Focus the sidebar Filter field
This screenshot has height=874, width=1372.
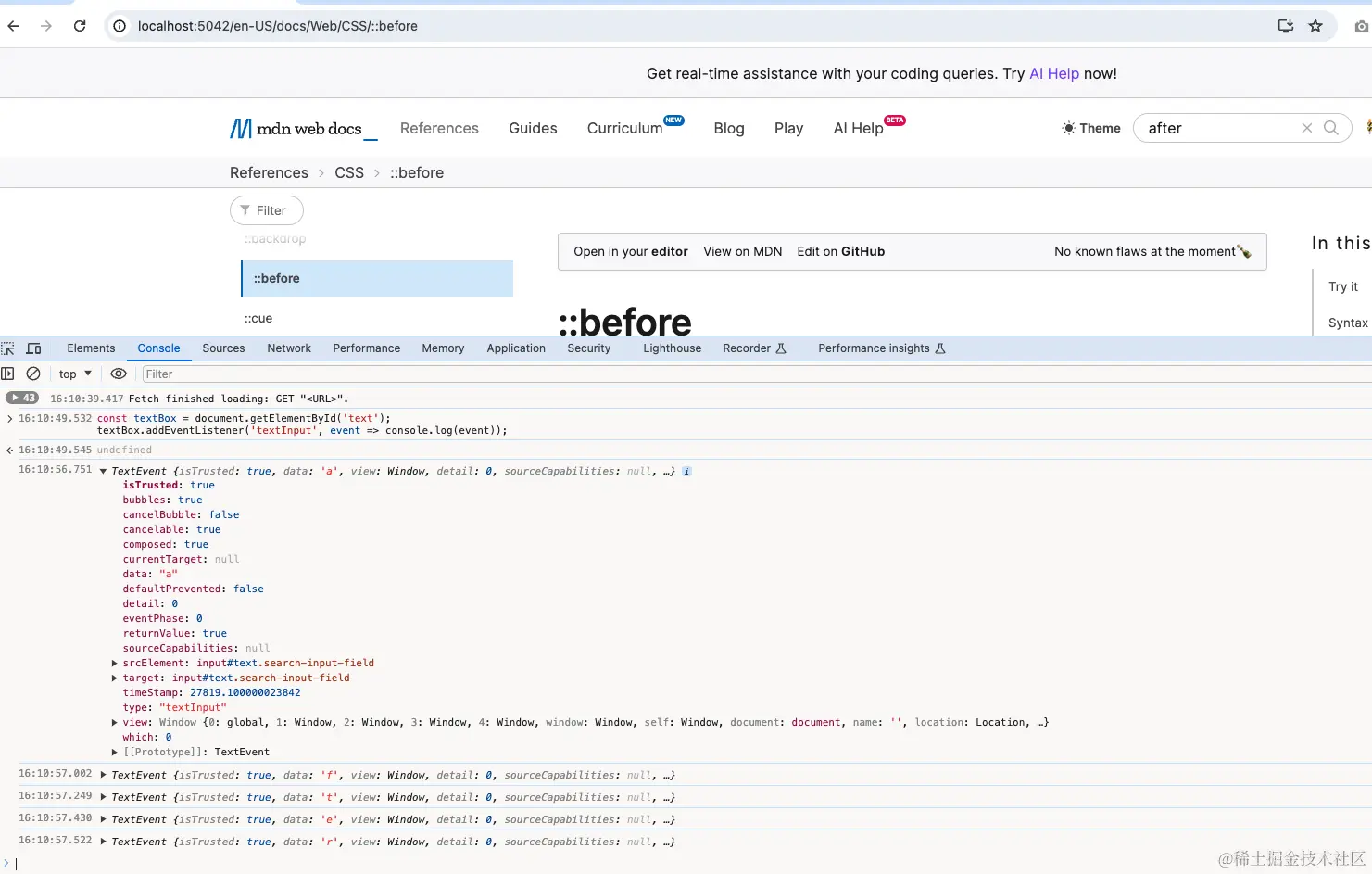click(x=267, y=211)
